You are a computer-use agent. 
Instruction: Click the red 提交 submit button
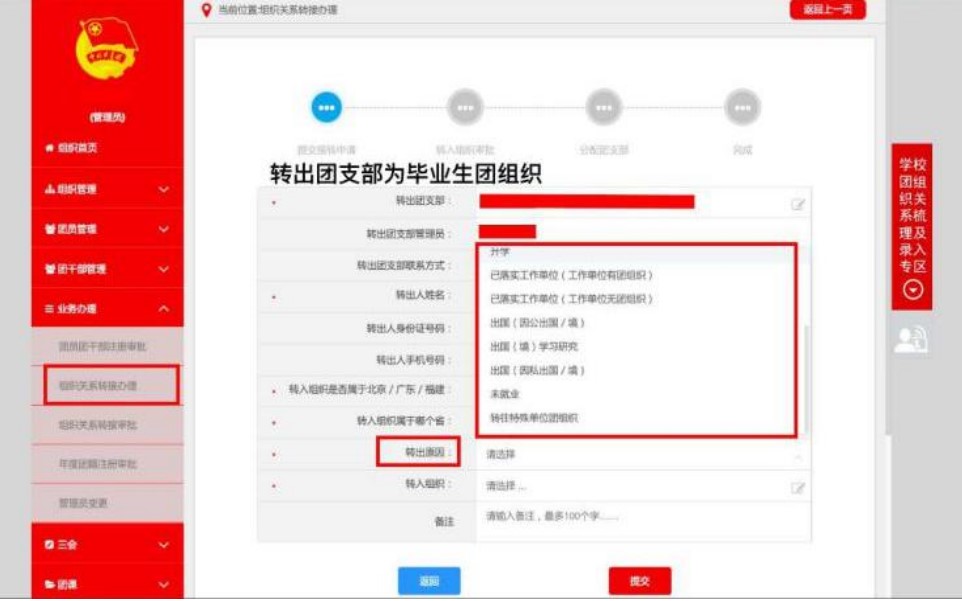pos(639,581)
